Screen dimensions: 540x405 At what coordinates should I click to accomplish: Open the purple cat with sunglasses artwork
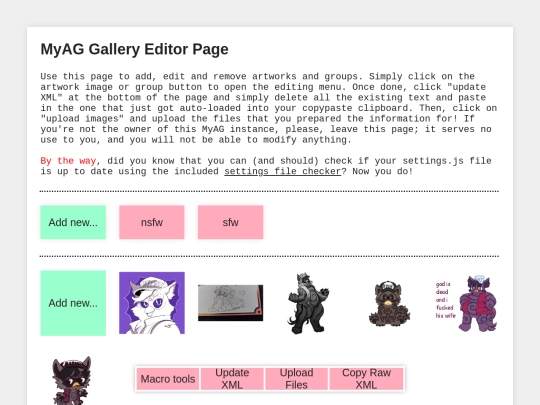click(x=152, y=303)
